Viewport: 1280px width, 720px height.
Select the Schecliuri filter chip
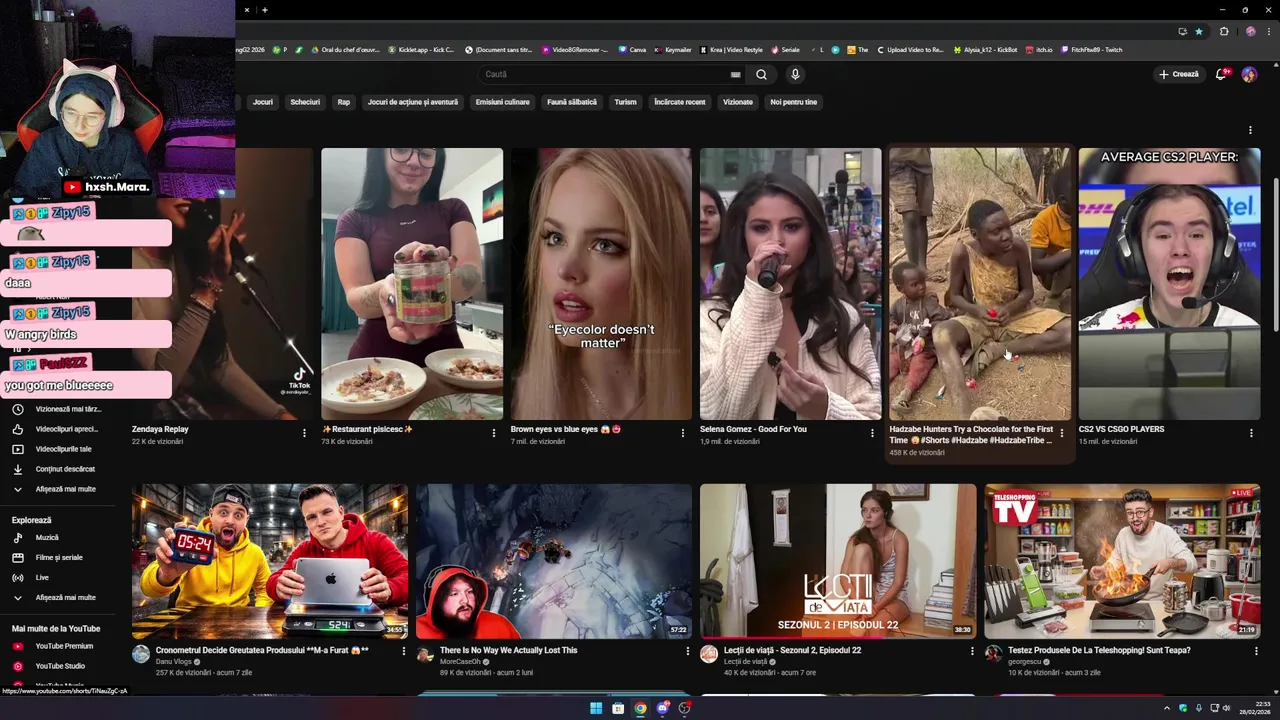click(305, 102)
